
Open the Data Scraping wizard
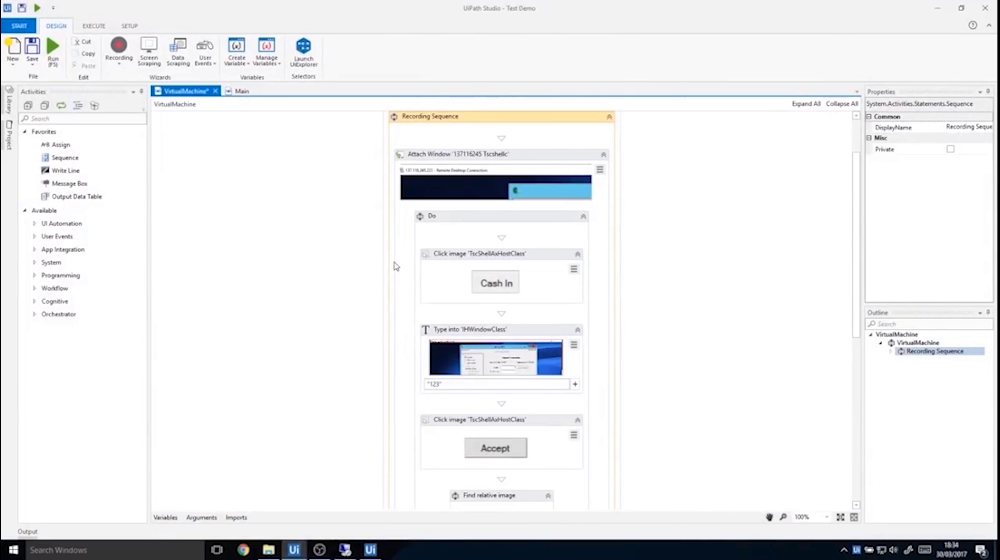click(178, 51)
